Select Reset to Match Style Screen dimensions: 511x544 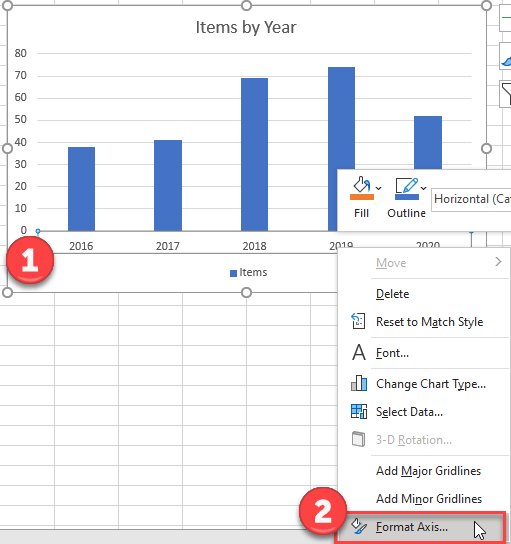pos(429,322)
